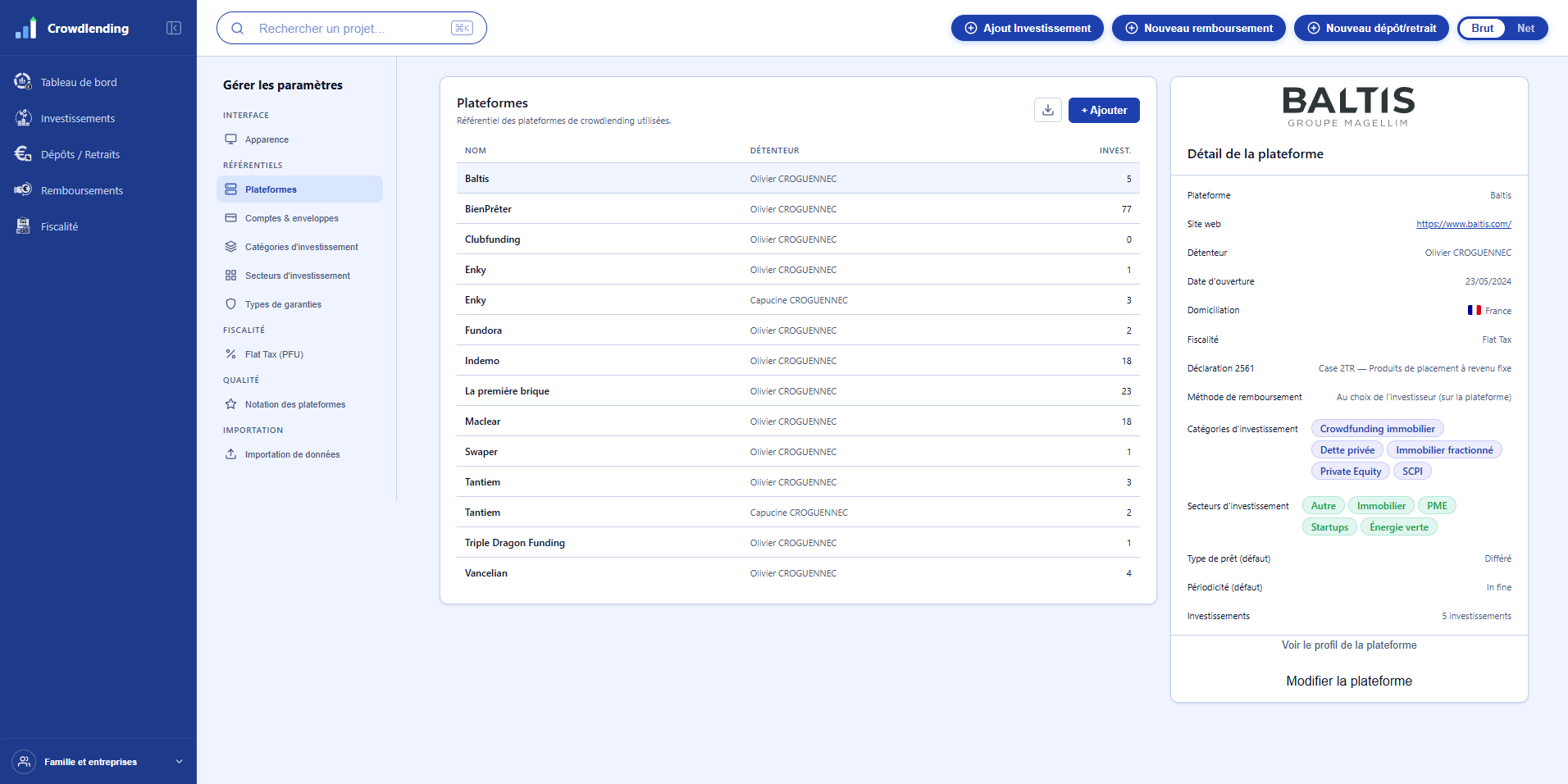
Task: Click the Private Equity category tag
Action: pos(1351,472)
